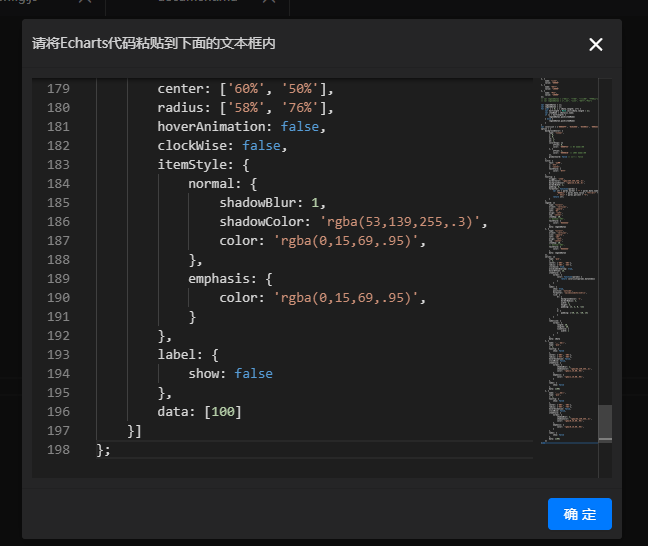Click line number 198 in the gutter

pos(58,450)
